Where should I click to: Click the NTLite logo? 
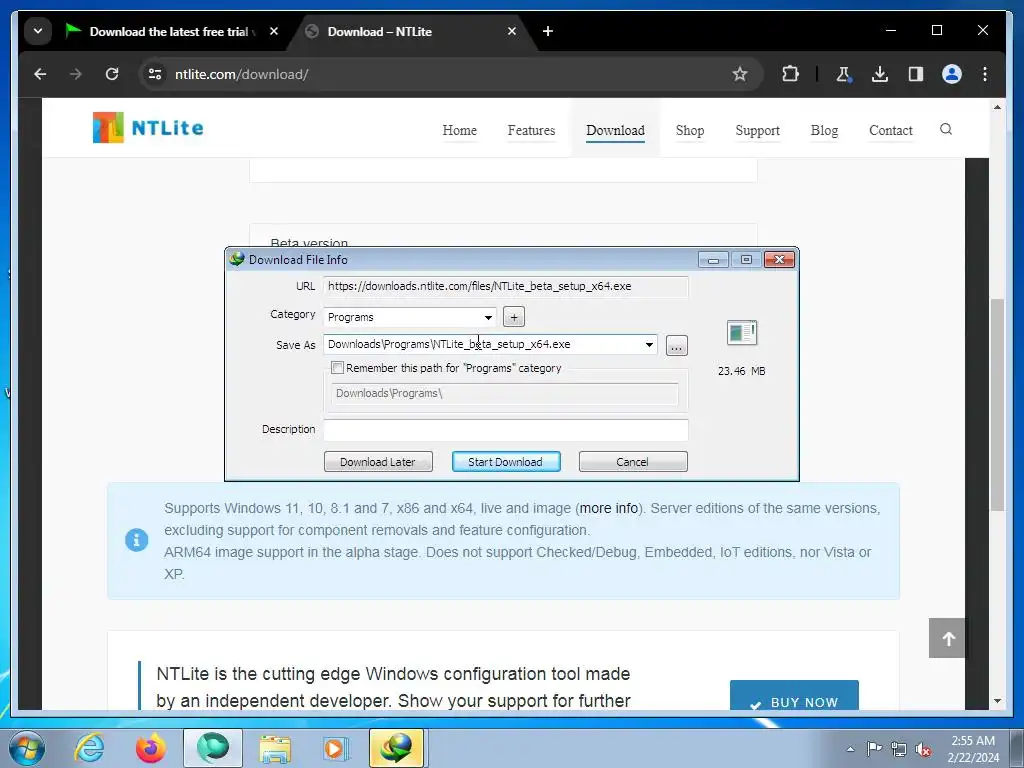click(x=148, y=127)
